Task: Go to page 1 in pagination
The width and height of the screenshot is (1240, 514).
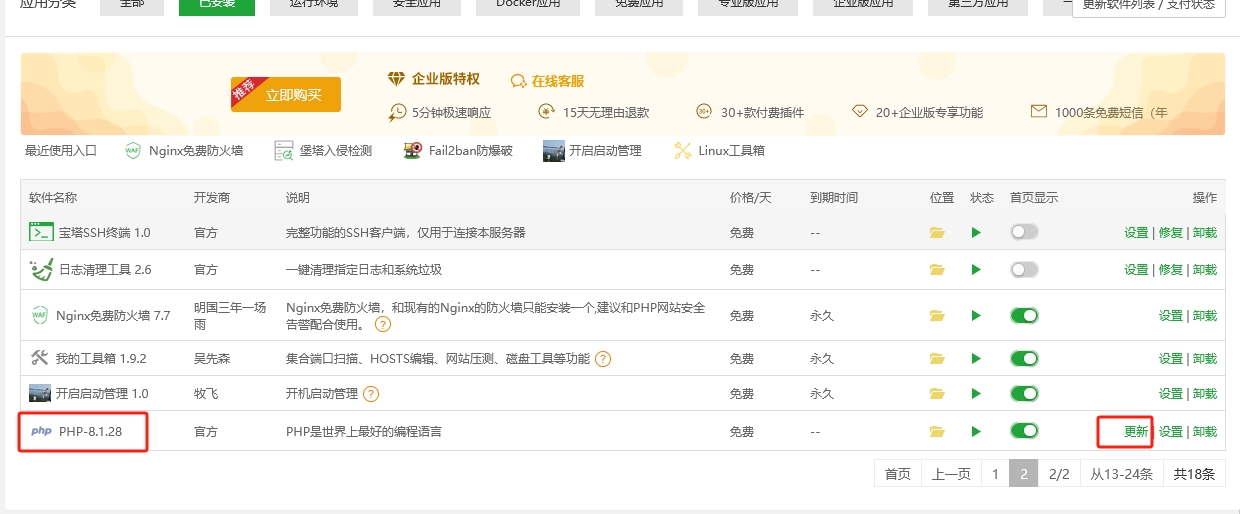Action: [x=995, y=474]
